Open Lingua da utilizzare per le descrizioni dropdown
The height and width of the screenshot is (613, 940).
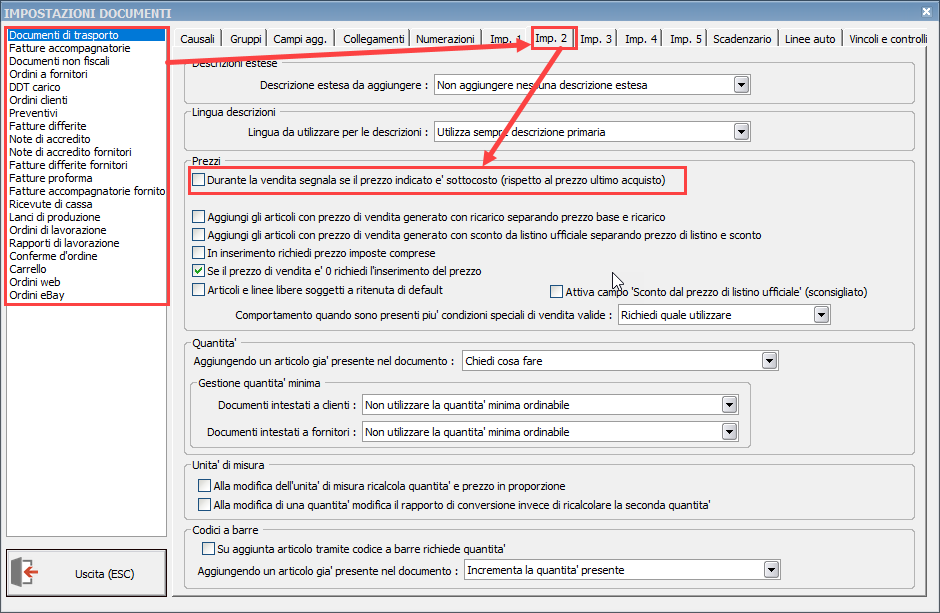742,132
